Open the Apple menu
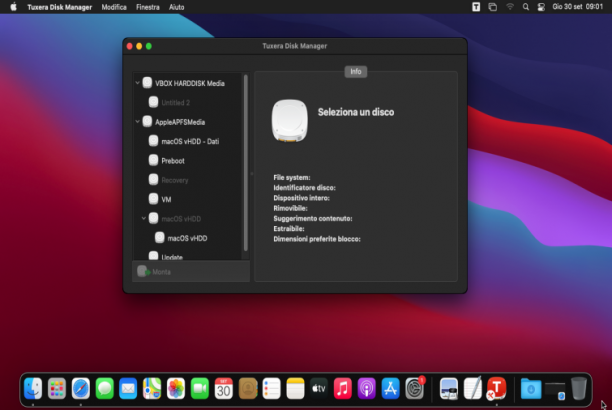 coord(13,7)
